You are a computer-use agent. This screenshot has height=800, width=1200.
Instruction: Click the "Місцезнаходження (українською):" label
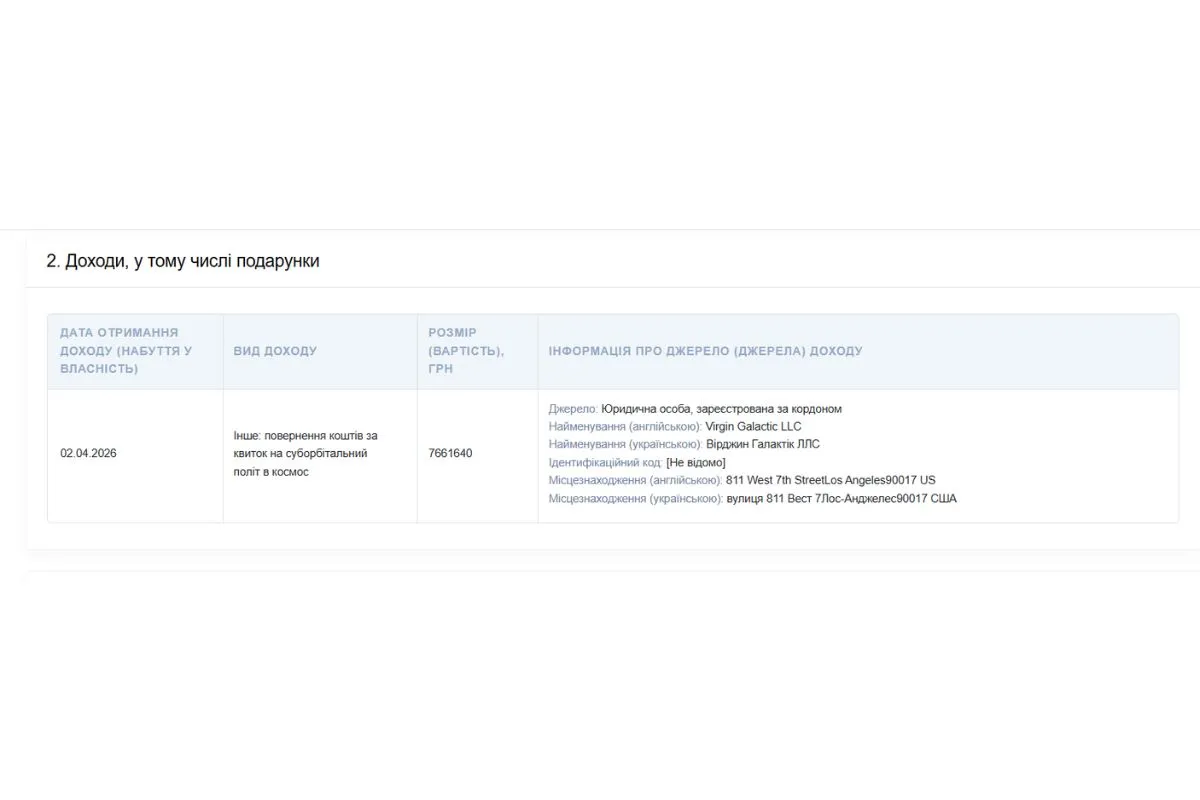[636, 498]
